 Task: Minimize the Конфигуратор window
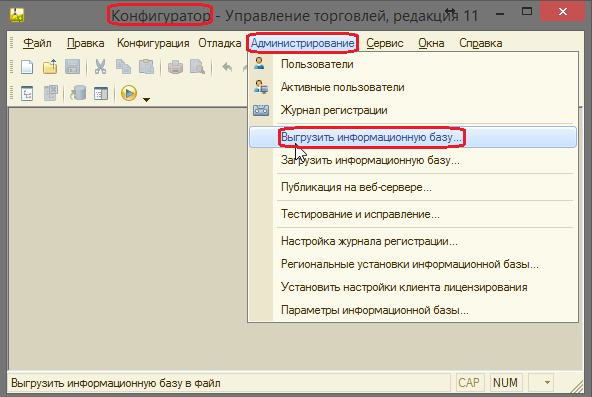click(x=500, y=14)
